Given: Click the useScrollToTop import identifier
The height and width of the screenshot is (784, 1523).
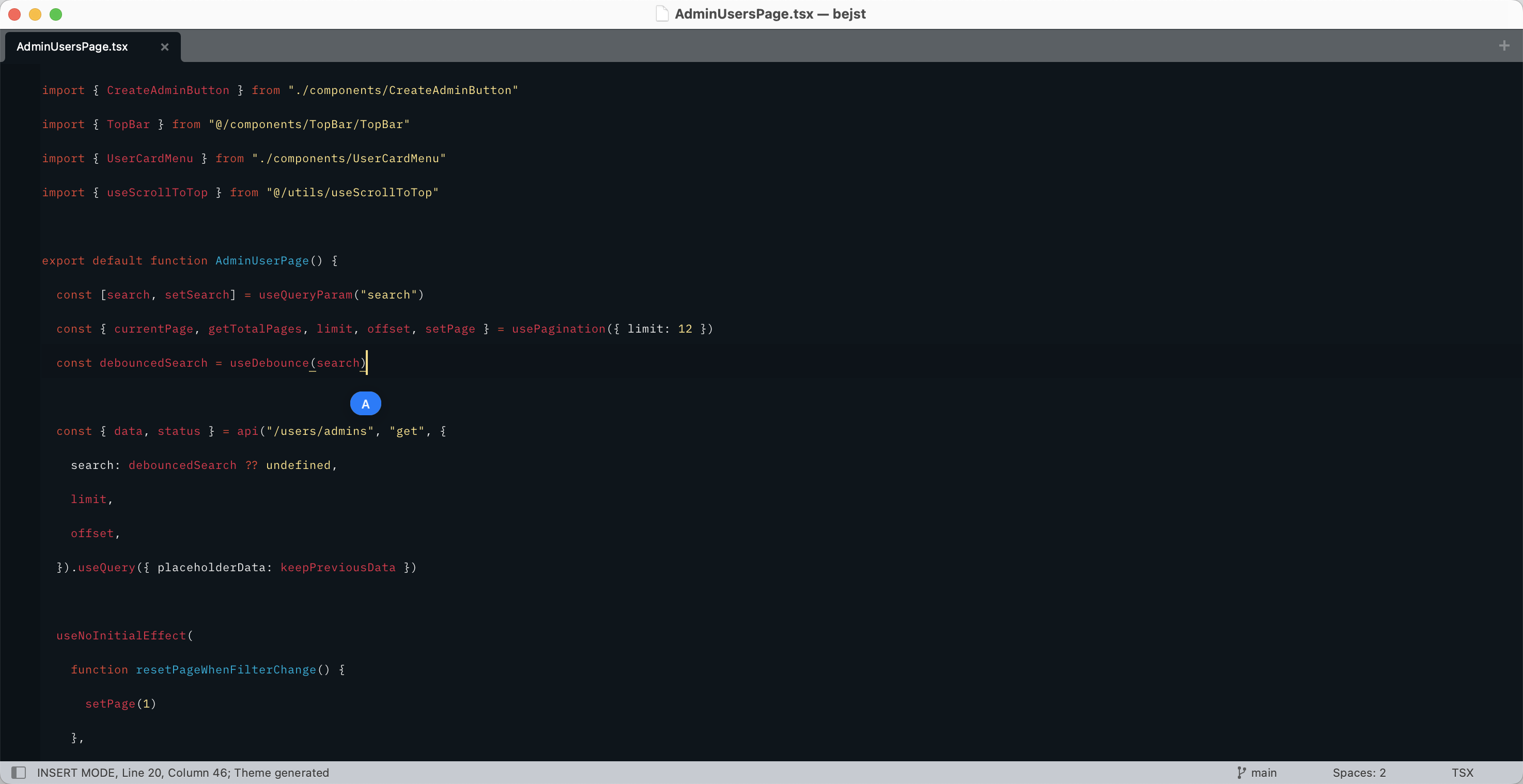Looking at the screenshot, I should pos(157,193).
